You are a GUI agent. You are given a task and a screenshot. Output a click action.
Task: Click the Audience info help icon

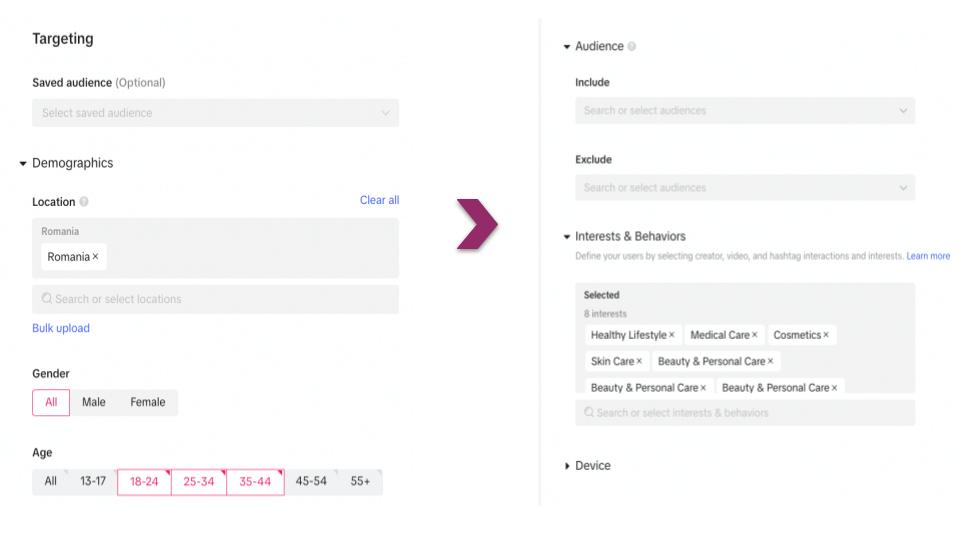pos(632,47)
